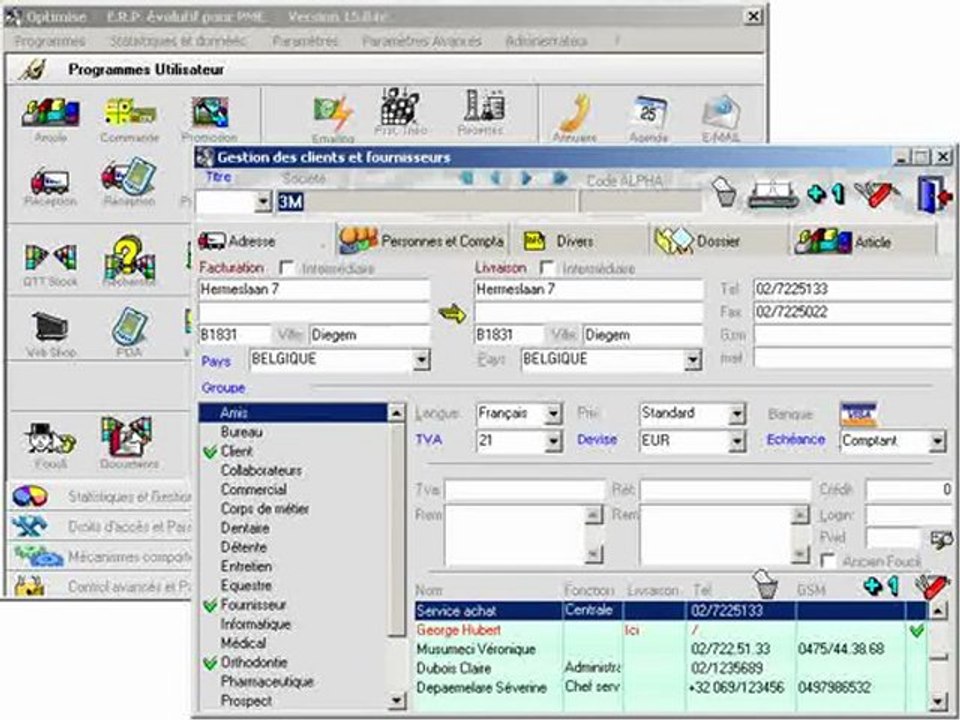Add a contact with the contacts +1 icon
Viewport: 960px width, 720px height.
[880, 586]
